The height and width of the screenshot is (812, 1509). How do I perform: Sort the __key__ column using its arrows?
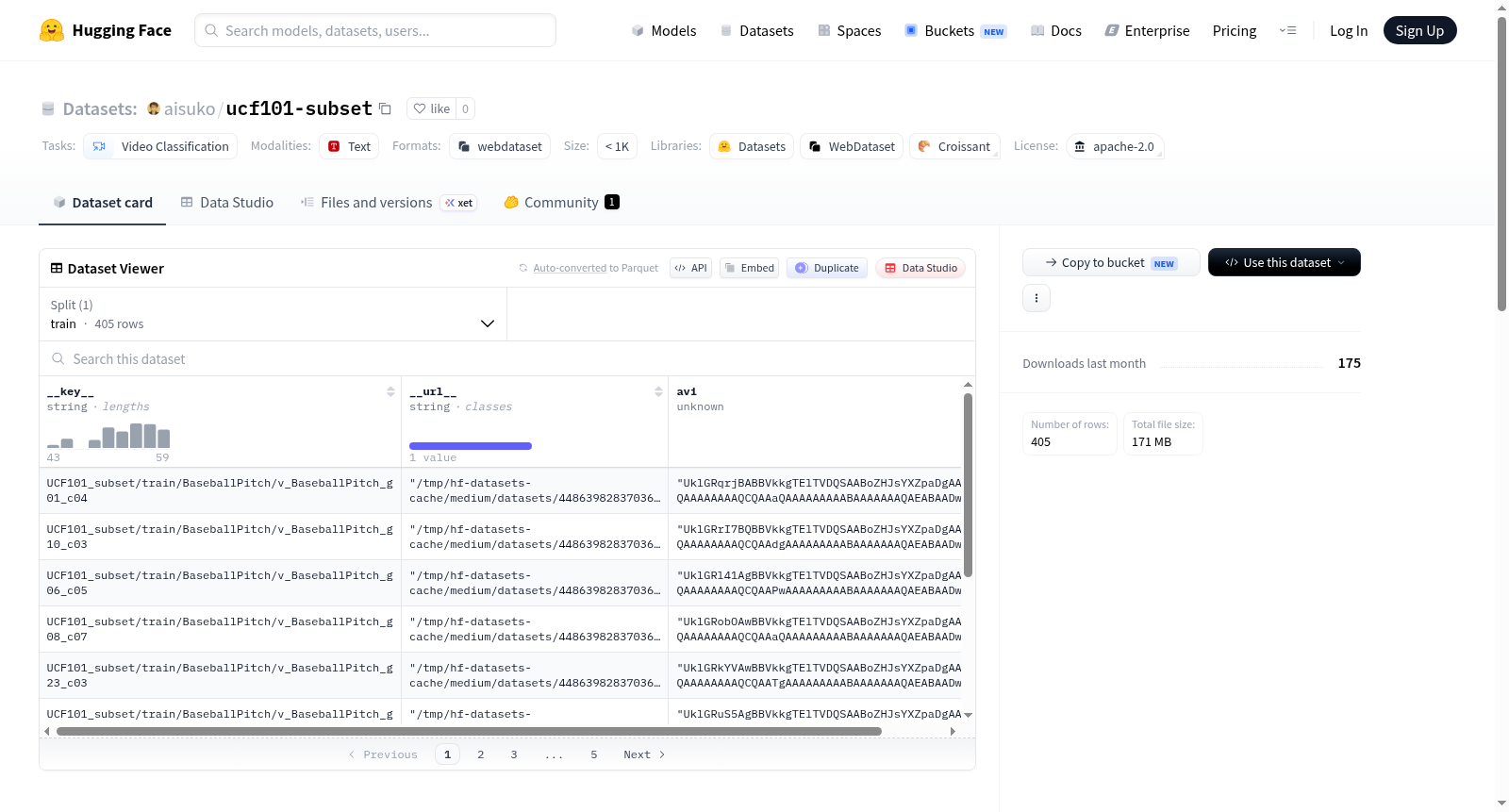click(x=390, y=391)
